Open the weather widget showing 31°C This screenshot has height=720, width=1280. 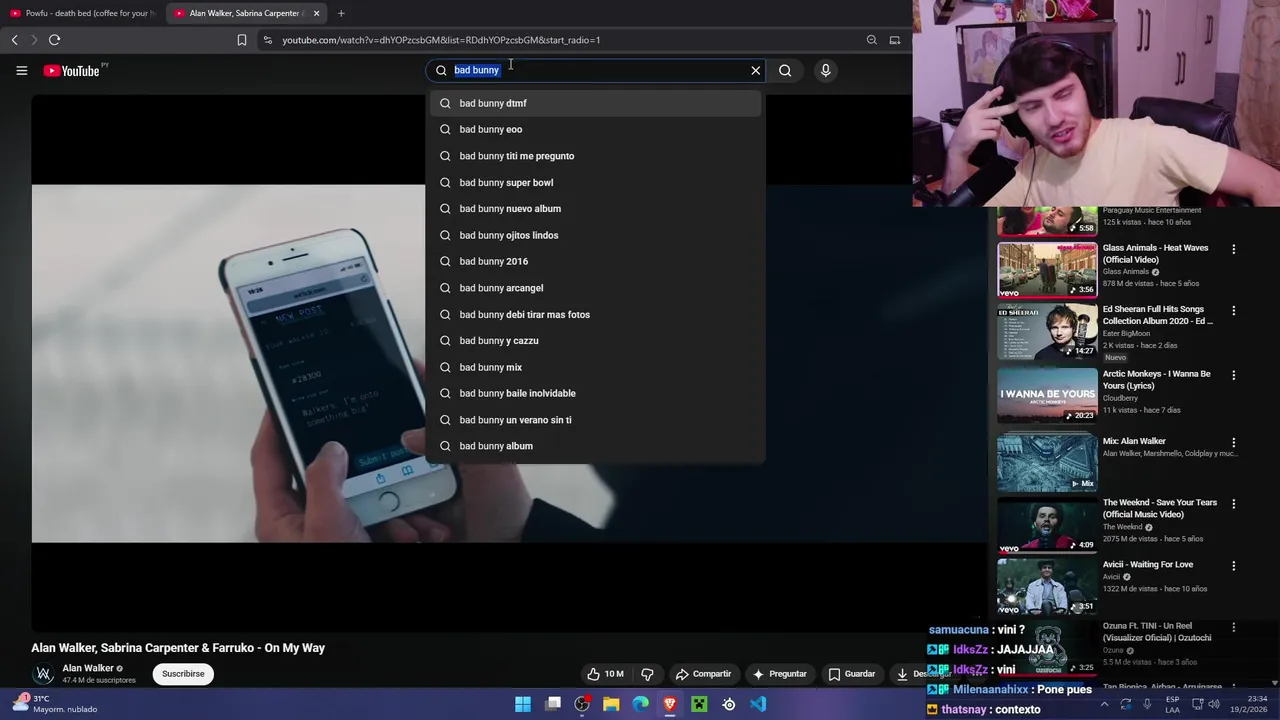click(55, 704)
